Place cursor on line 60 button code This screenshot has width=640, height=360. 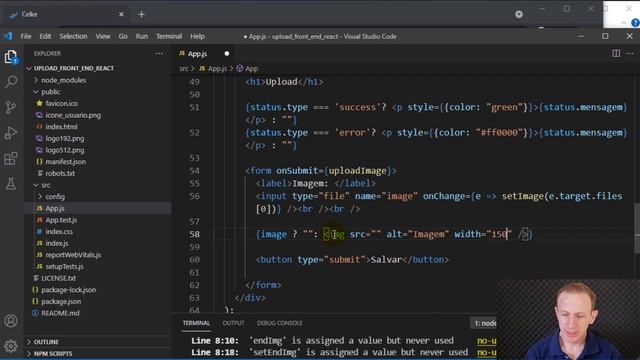click(x=352, y=260)
